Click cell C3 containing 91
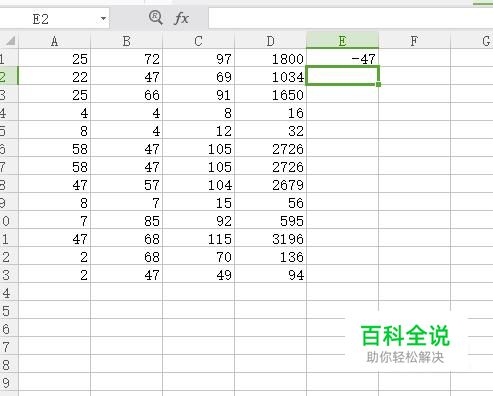Image resolution: width=493 pixels, height=396 pixels. [198, 94]
